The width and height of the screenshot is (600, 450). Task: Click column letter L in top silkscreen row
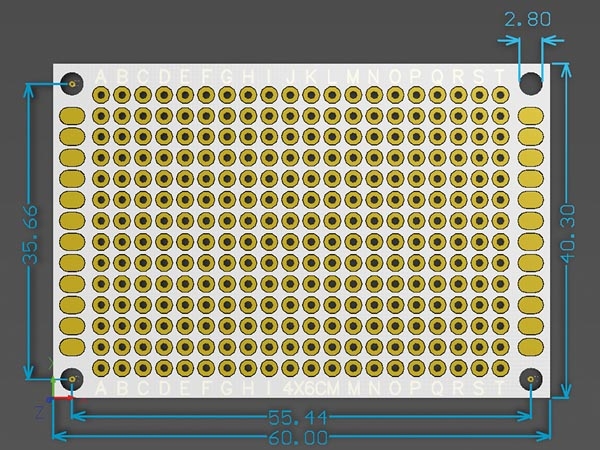(x=332, y=77)
